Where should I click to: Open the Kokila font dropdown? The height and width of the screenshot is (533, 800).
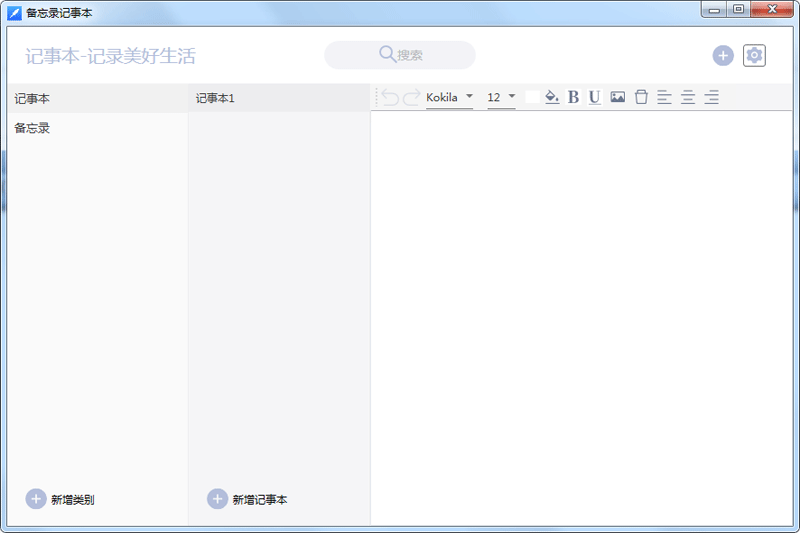[449, 97]
